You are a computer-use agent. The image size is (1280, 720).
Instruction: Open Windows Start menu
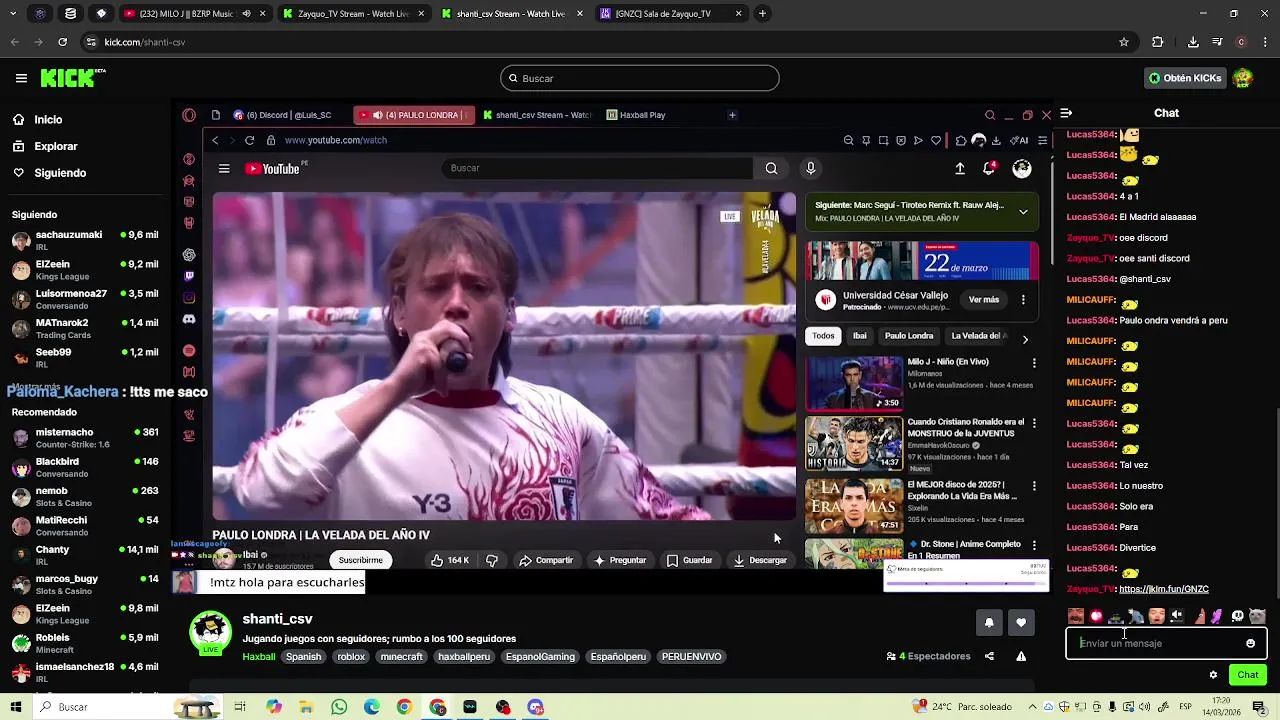point(16,707)
